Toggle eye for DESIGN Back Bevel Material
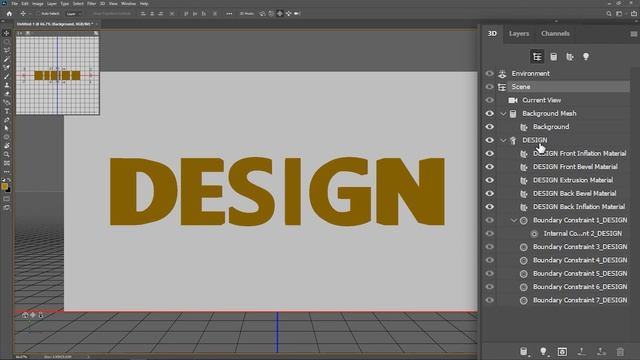 489,193
